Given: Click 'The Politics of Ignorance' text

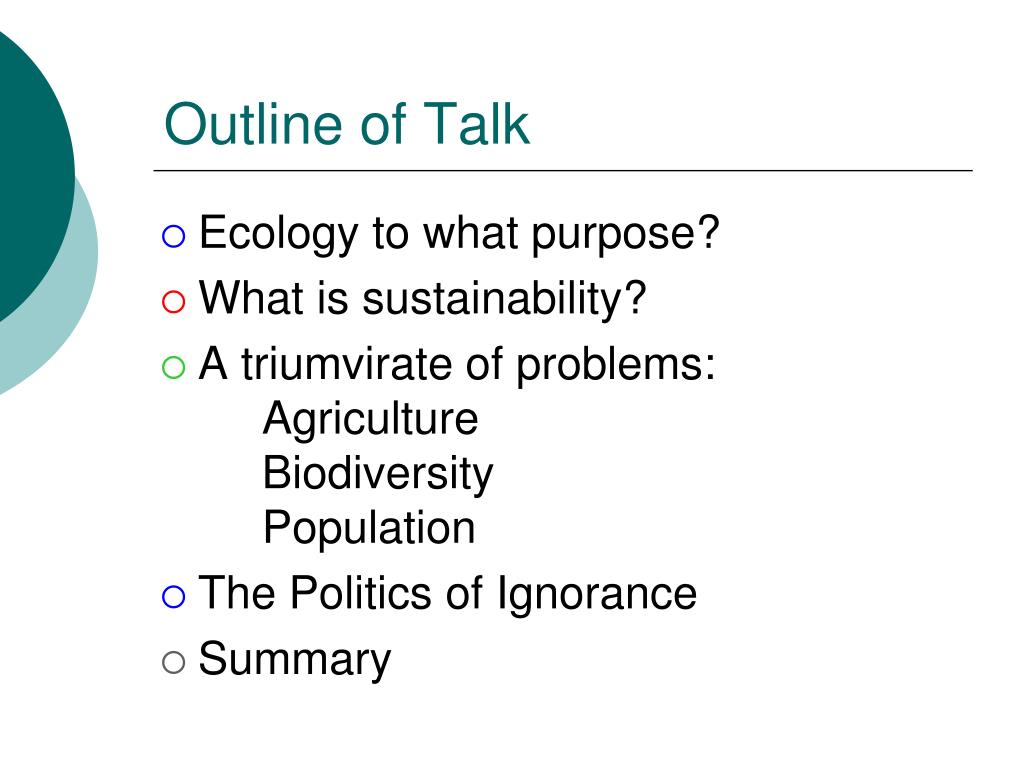Looking at the screenshot, I should (x=447, y=594).
